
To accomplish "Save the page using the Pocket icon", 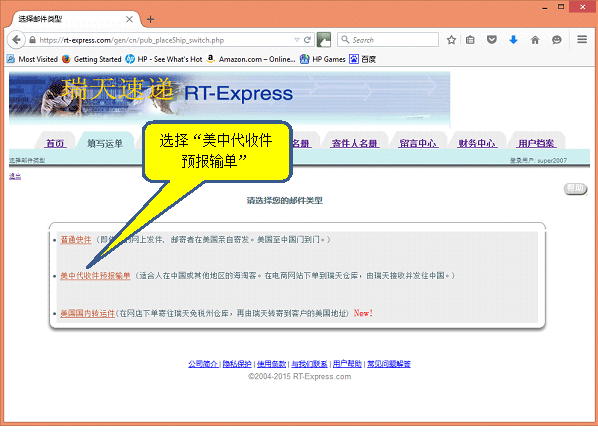I will pyautogui.click(x=492, y=40).
